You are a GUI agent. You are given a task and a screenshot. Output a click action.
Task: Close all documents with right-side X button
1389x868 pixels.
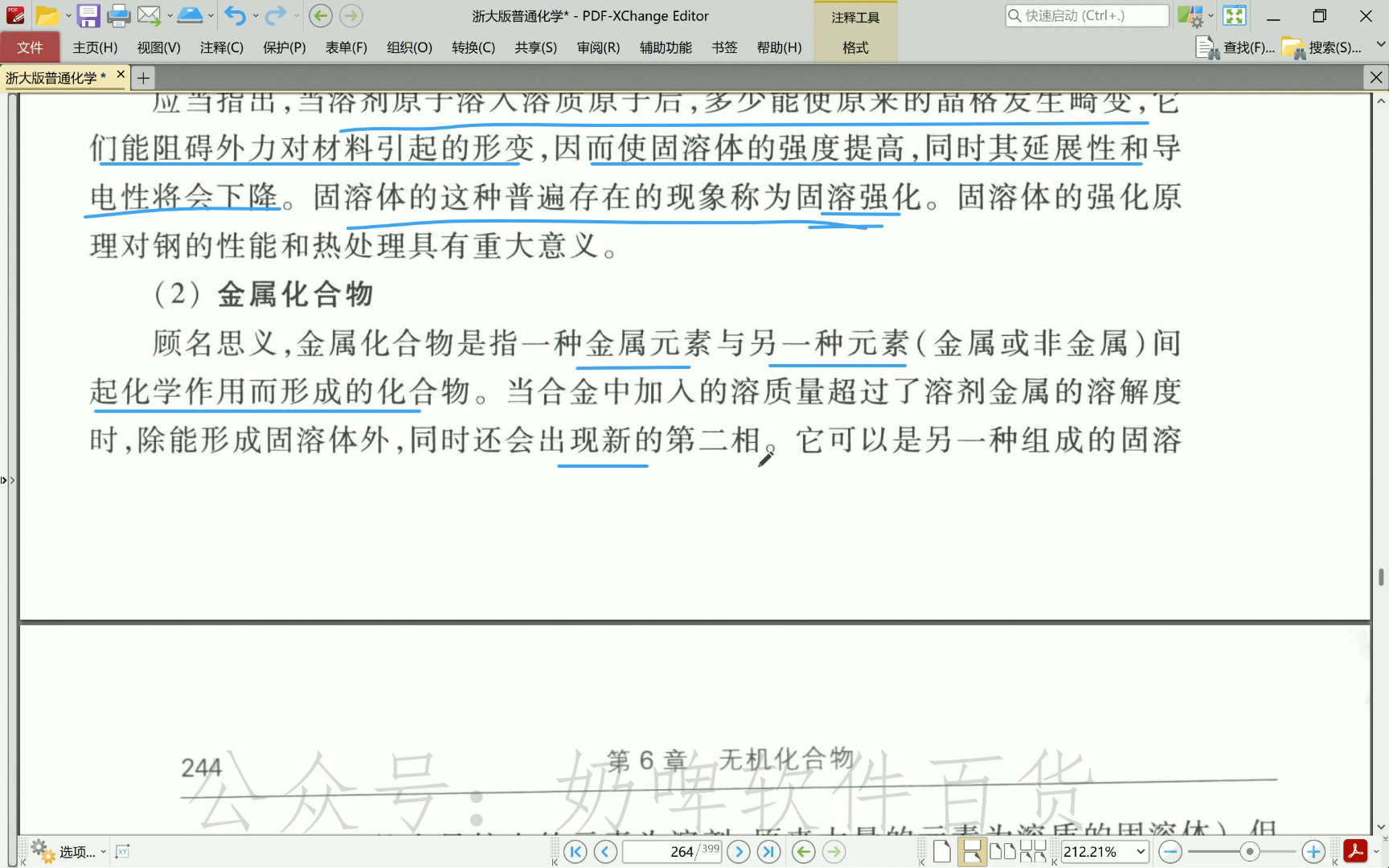[1376, 77]
